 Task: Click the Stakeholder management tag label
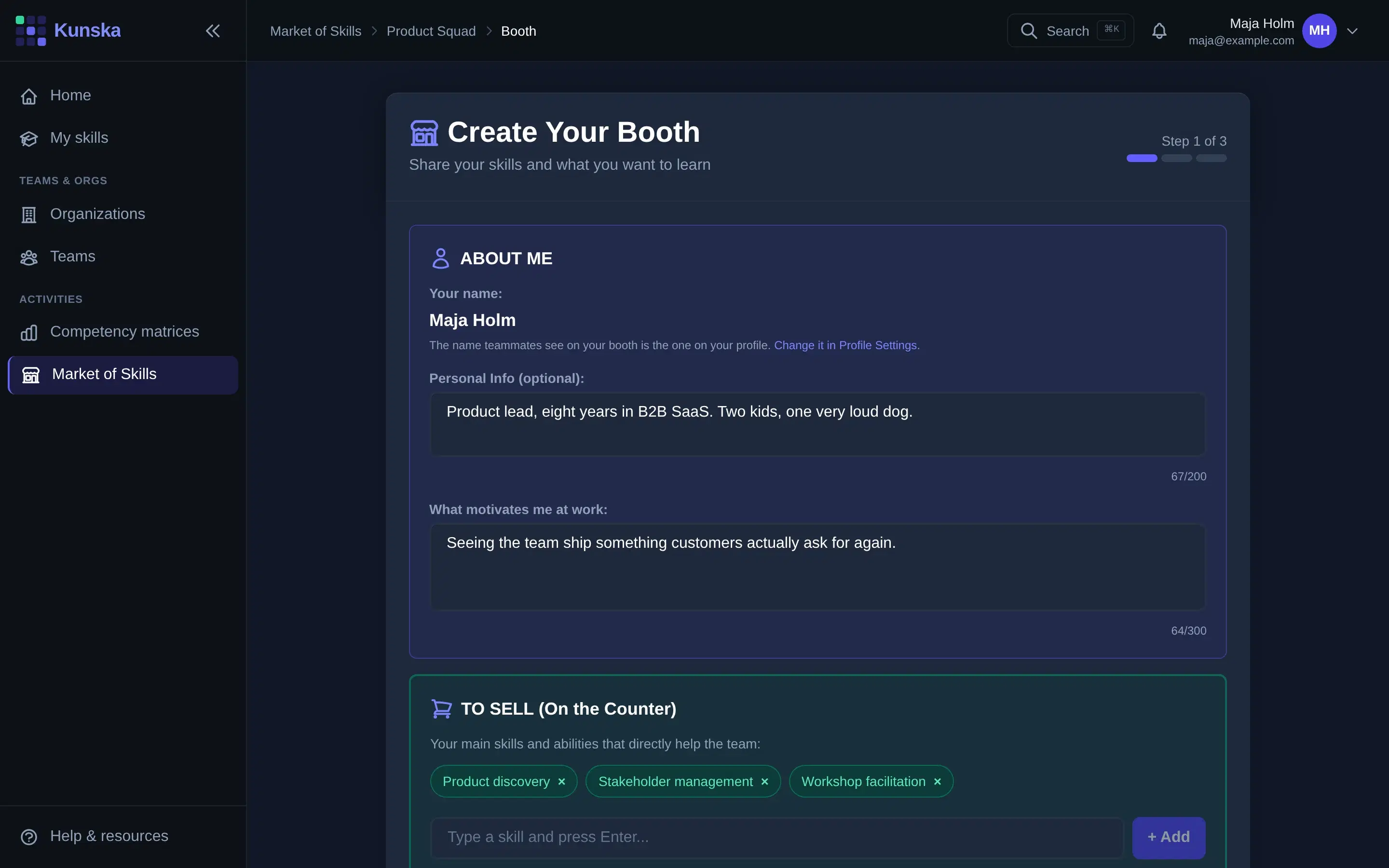[675, 781]
